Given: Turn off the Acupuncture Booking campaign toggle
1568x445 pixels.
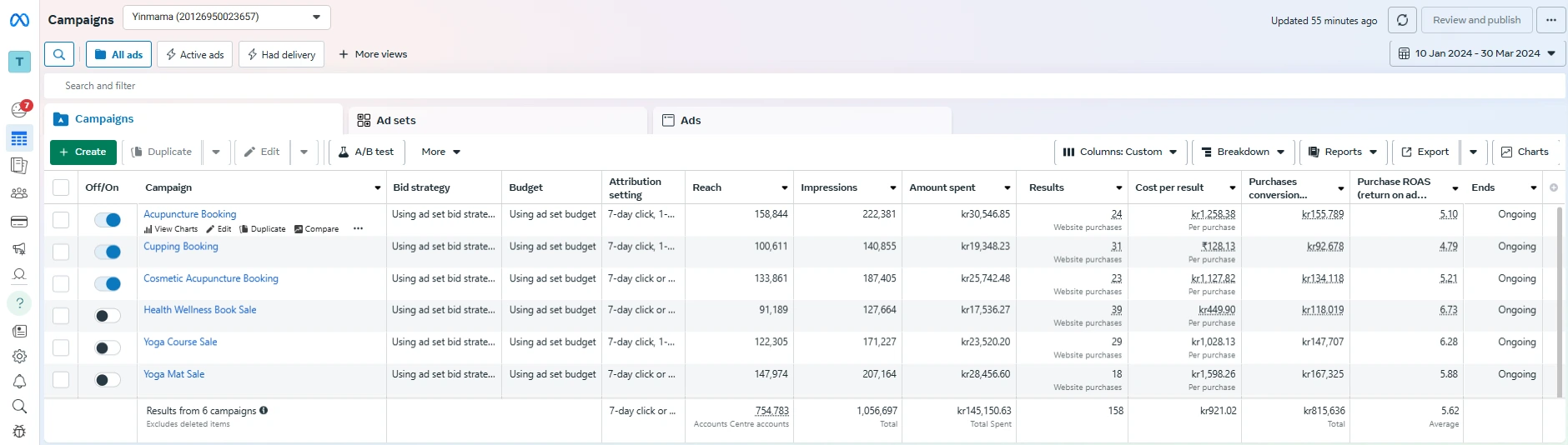Looking at the screenshot, I should click(108, 220).
